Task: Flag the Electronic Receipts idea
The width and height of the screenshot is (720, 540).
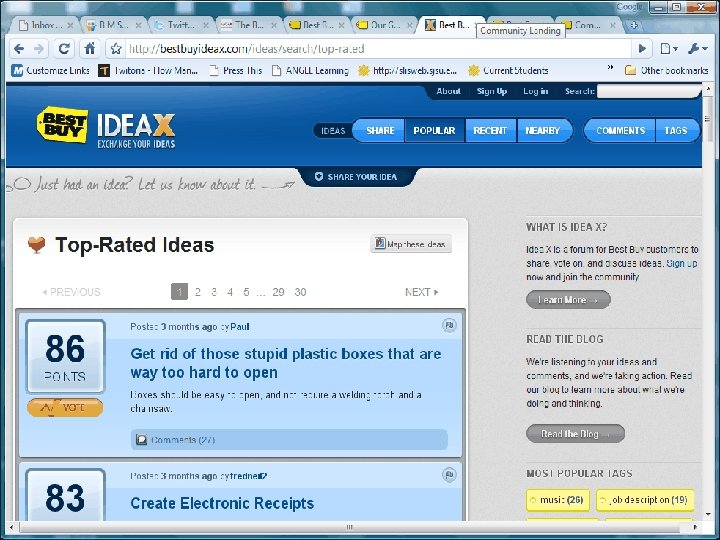Action: coord(449,474)
